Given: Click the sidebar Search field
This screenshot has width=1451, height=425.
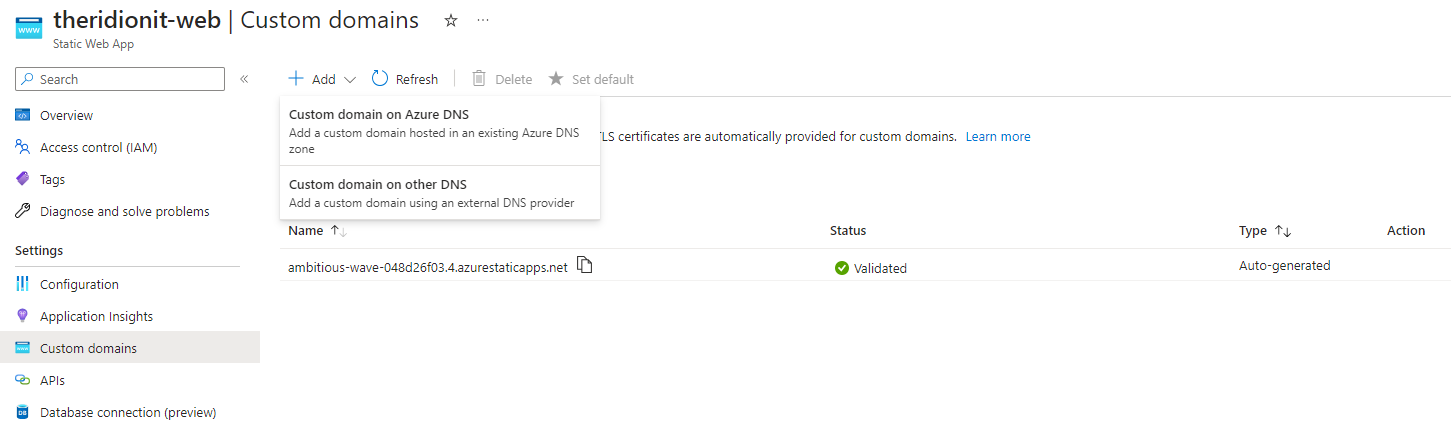Looking at the screenshot, I should pos(120,79).
